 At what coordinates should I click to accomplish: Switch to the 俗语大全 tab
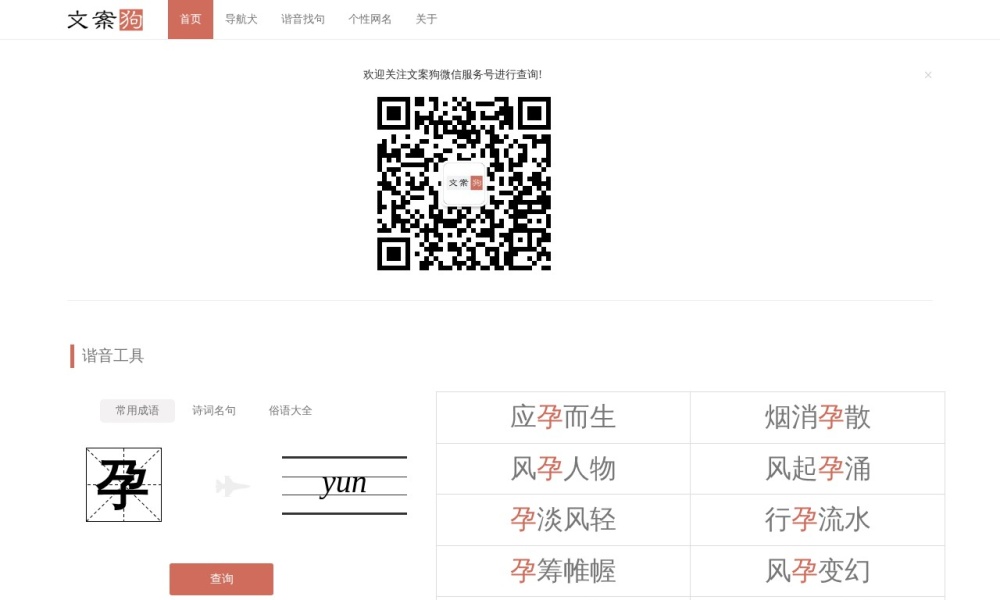click(290, 411)
